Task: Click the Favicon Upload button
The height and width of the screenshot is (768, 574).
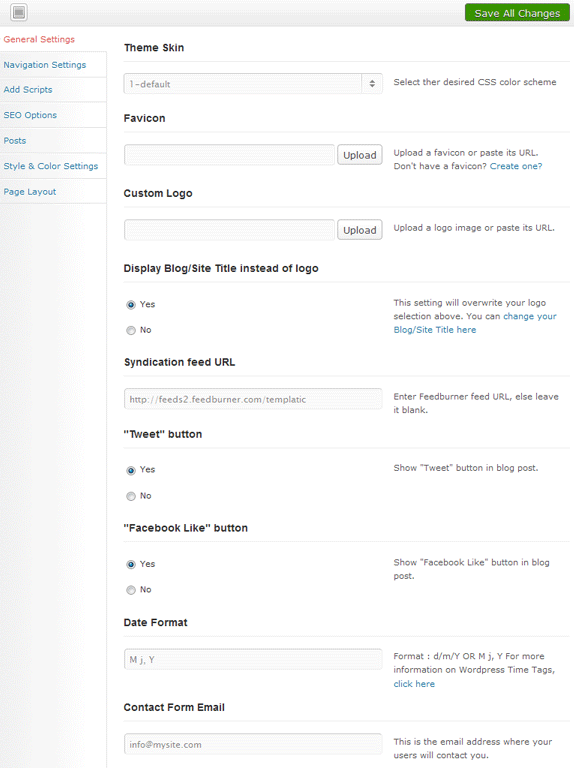Action: pyautogui.click(x=359, y=155)
